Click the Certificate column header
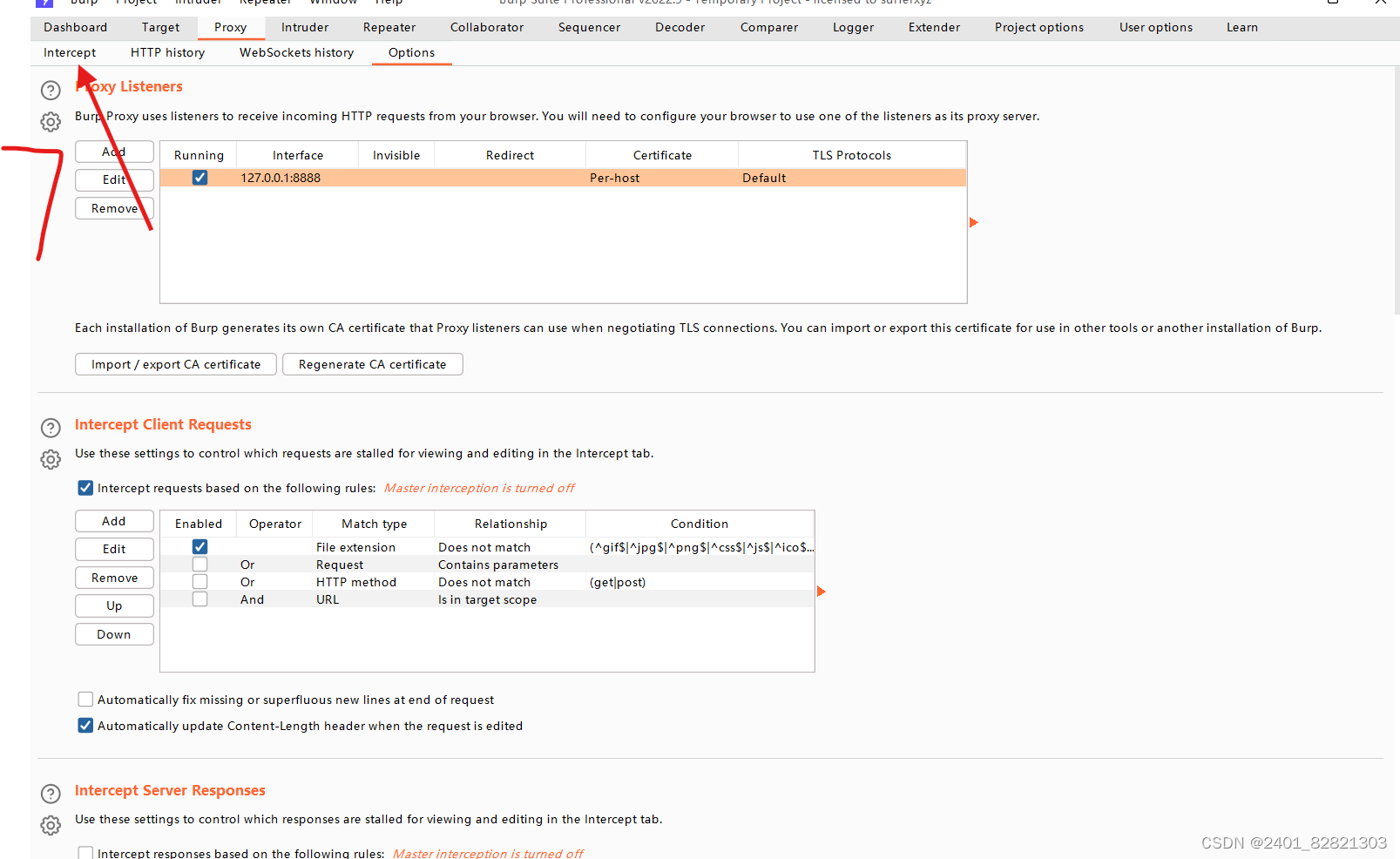 (x=663, y=155)
